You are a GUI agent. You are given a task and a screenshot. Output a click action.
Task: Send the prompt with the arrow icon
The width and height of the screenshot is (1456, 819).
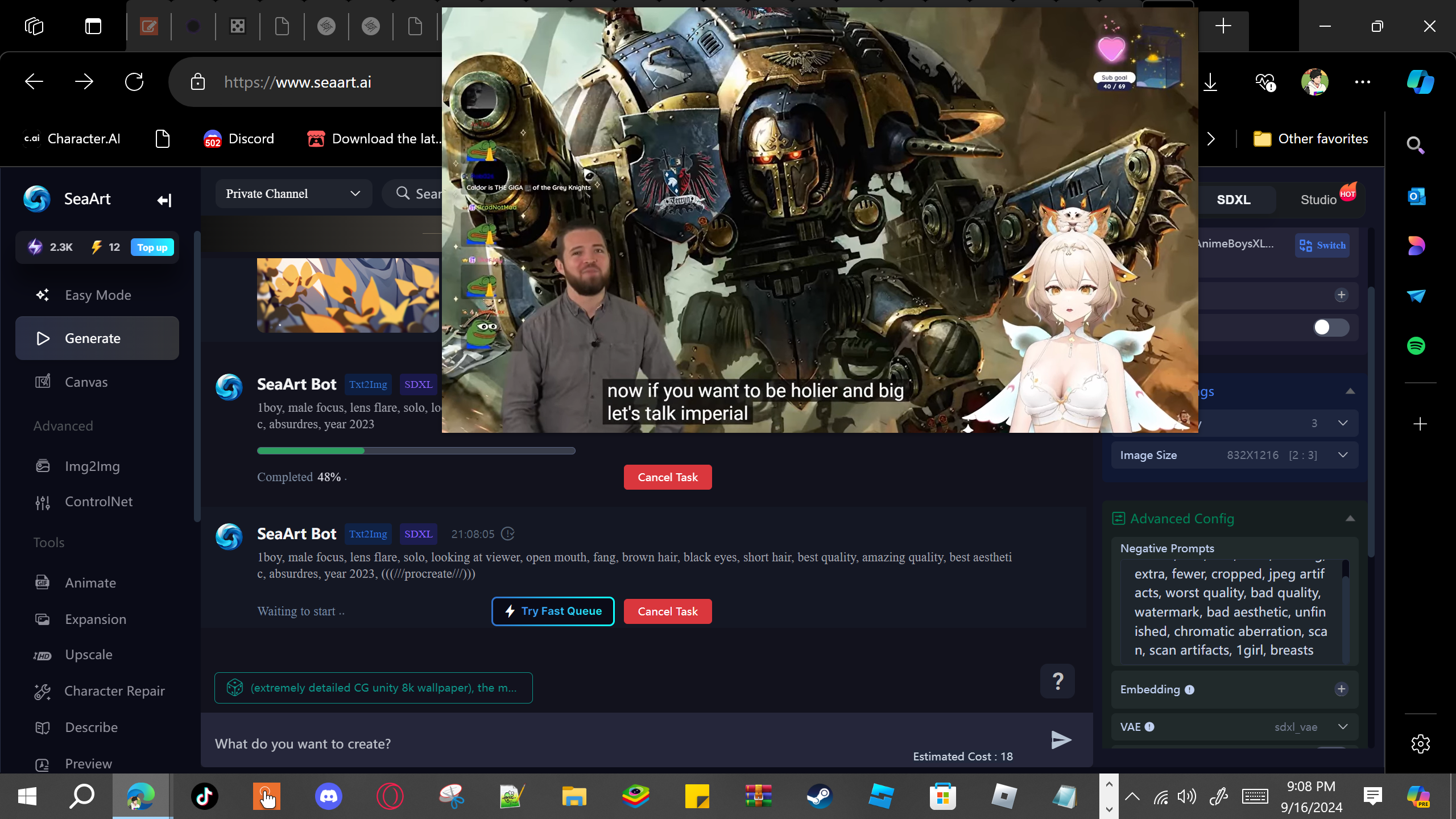pos(1061,739)
